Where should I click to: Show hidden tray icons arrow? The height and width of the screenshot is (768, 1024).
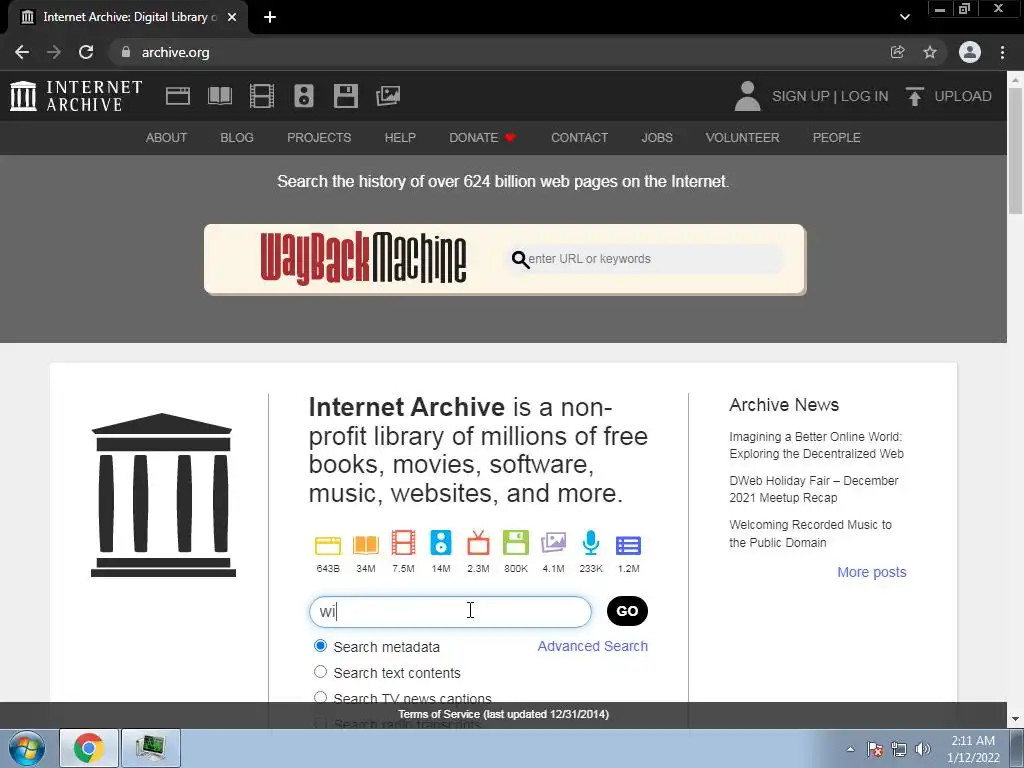tap(850, 749)
